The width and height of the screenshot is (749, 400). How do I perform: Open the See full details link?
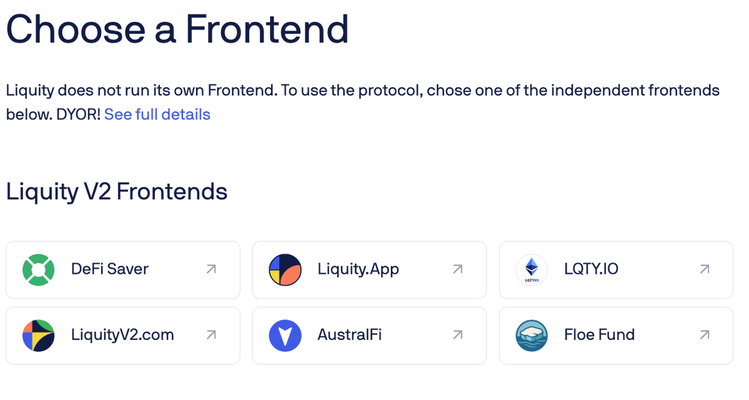pyautogui.click(x=157, y=114)
